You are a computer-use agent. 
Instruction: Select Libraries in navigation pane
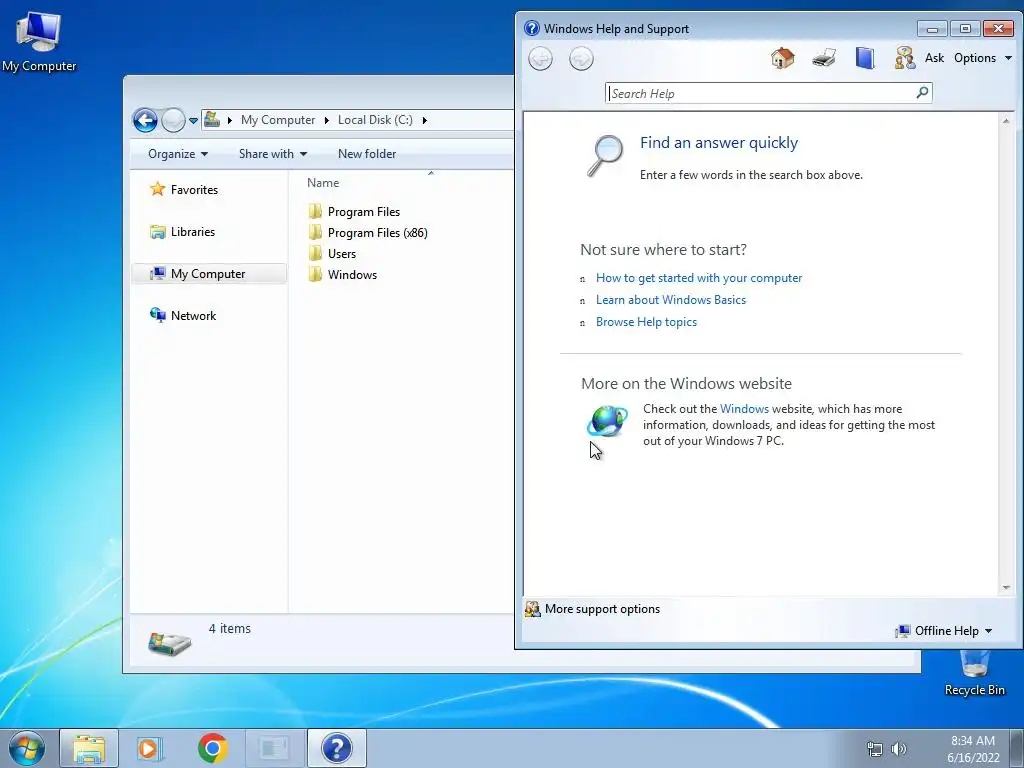(192, 232)
